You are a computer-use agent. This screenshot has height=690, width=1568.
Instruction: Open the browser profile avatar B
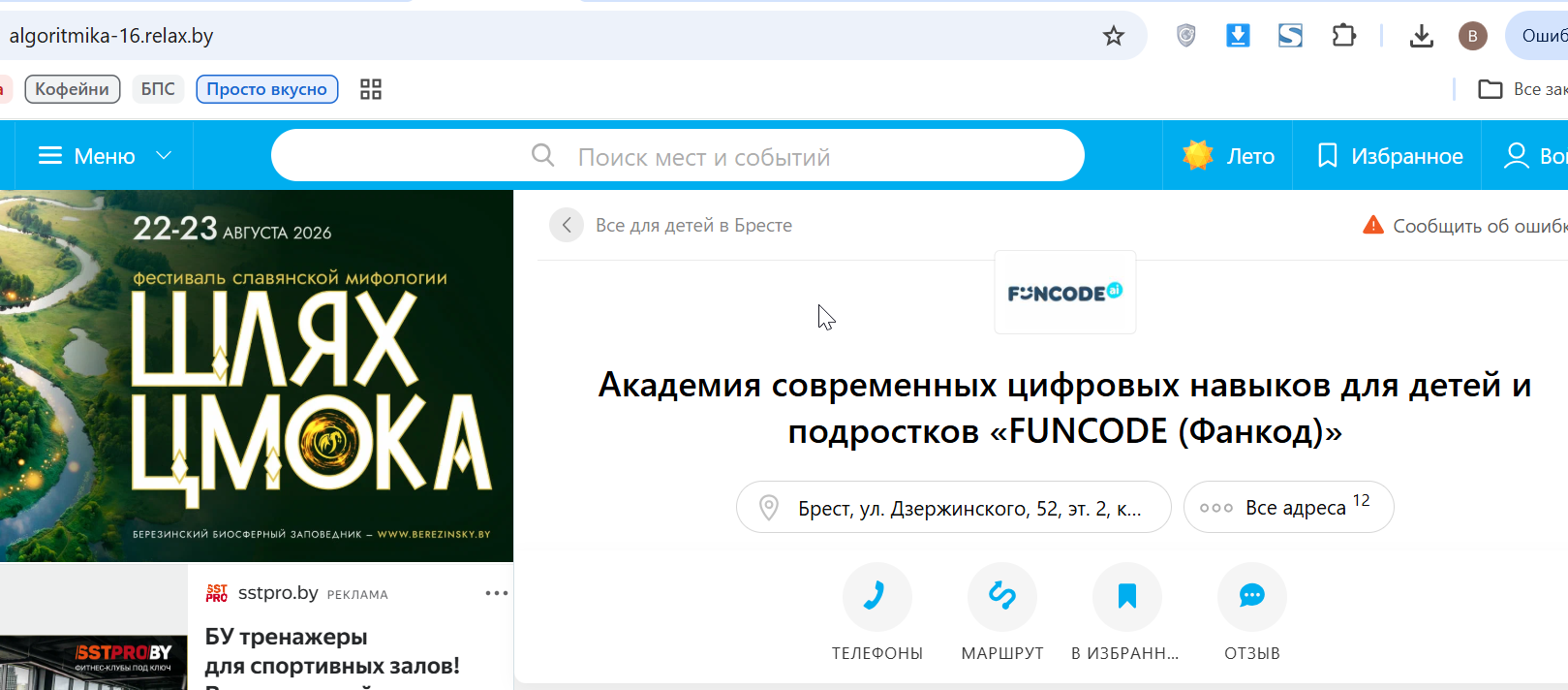(1472, 36)
